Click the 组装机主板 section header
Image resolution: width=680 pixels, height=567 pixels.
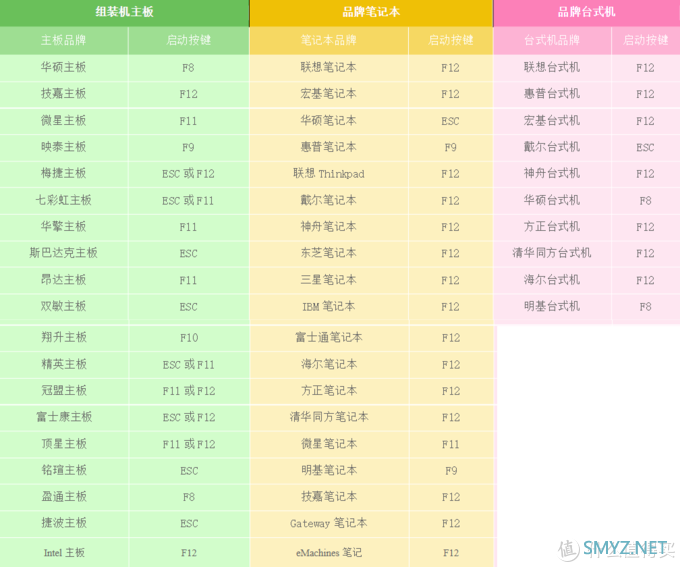point(124,12)
